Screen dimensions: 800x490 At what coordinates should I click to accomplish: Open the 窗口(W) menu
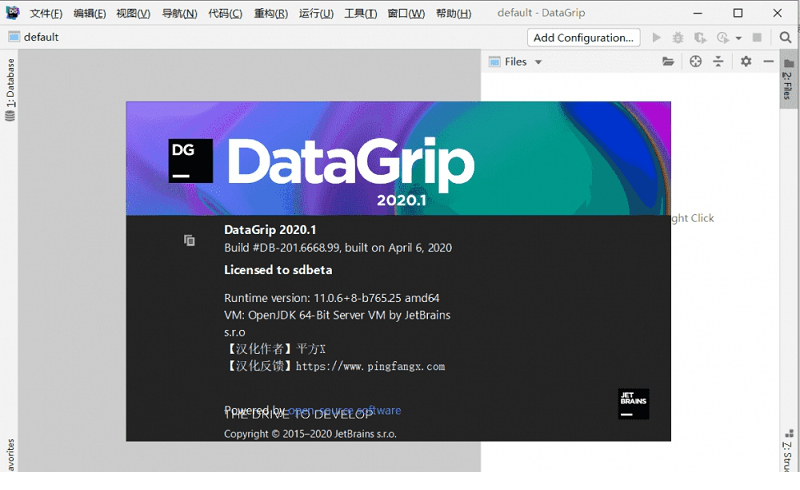(x=406, y=13)
